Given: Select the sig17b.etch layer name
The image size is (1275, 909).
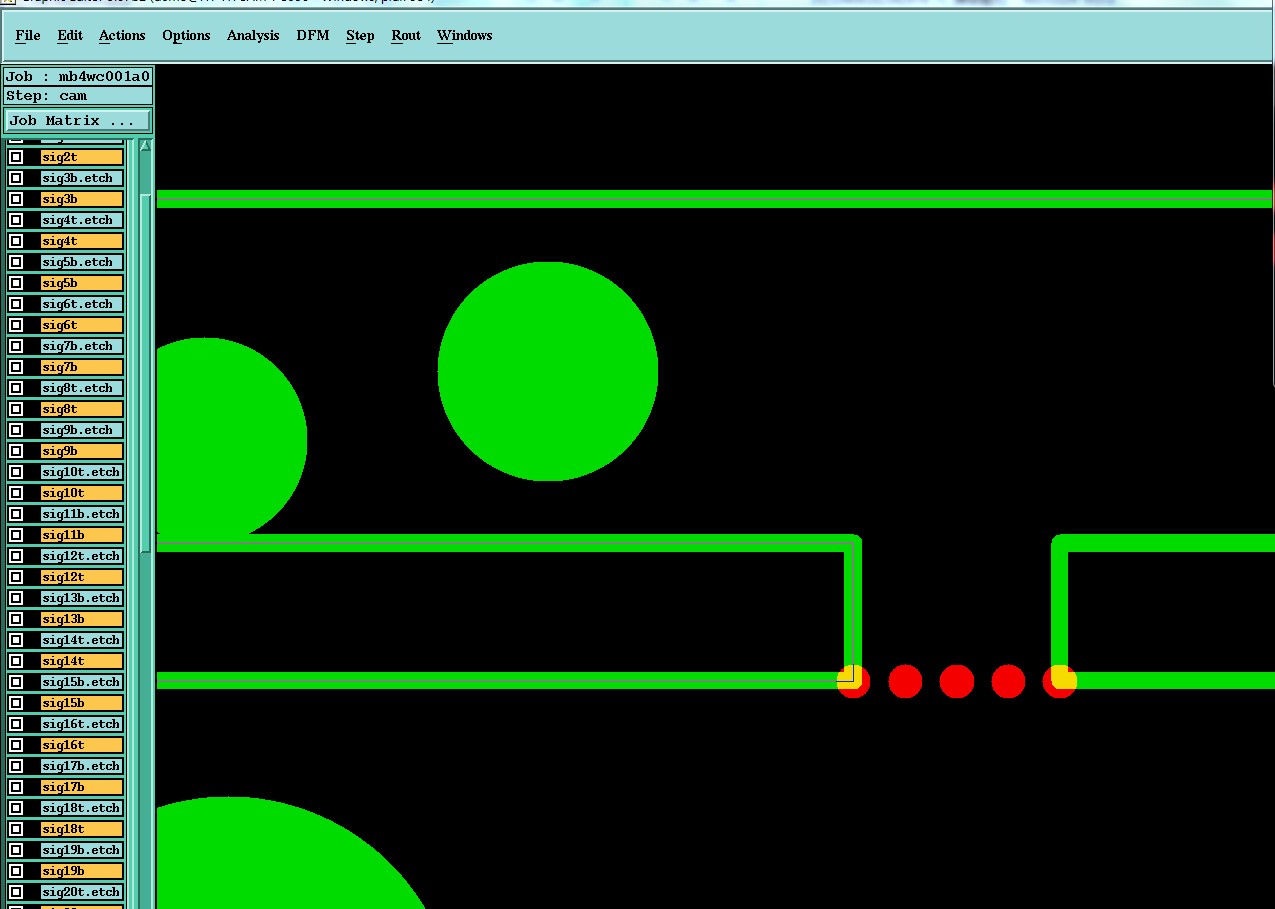Looking at the screenshot, I should coord(82,766).
